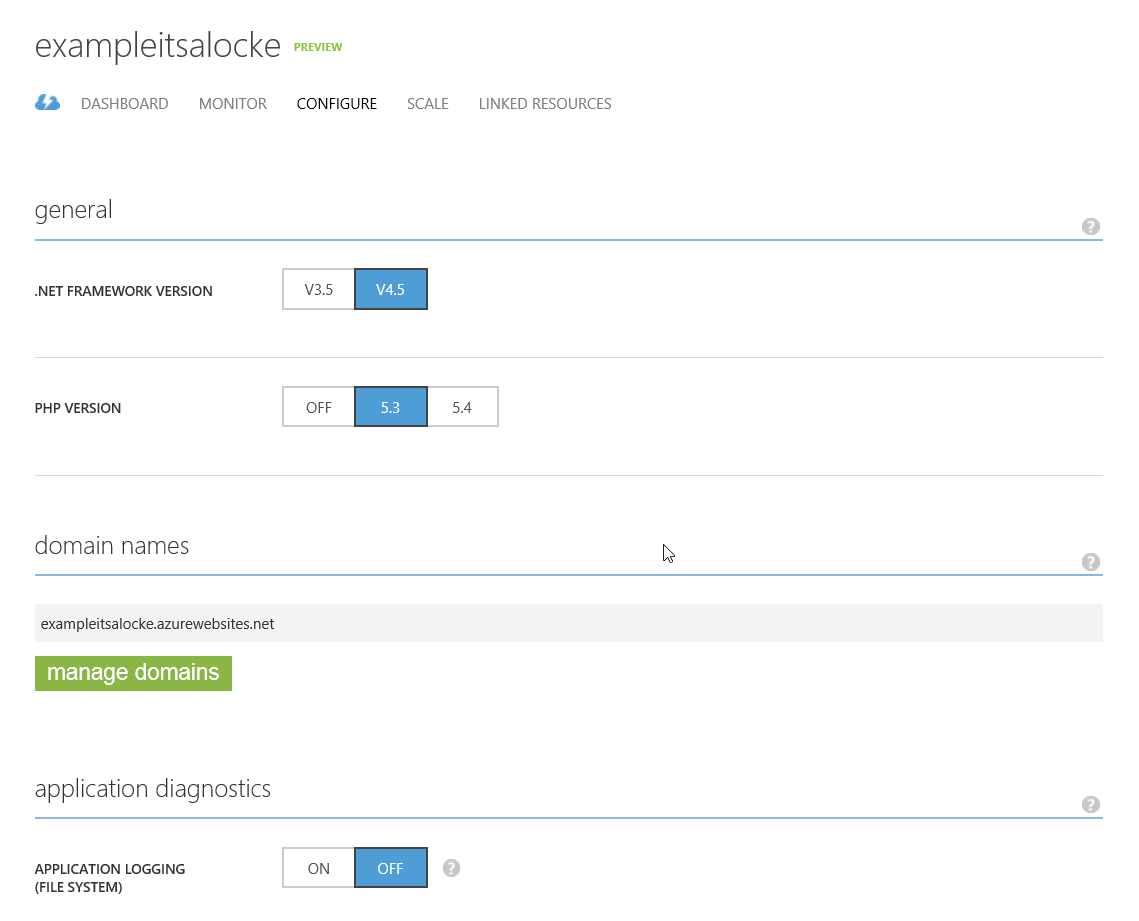Turn PHP version OFF
The height and width of the screenshot is (921, 1139).
point(318,407)
